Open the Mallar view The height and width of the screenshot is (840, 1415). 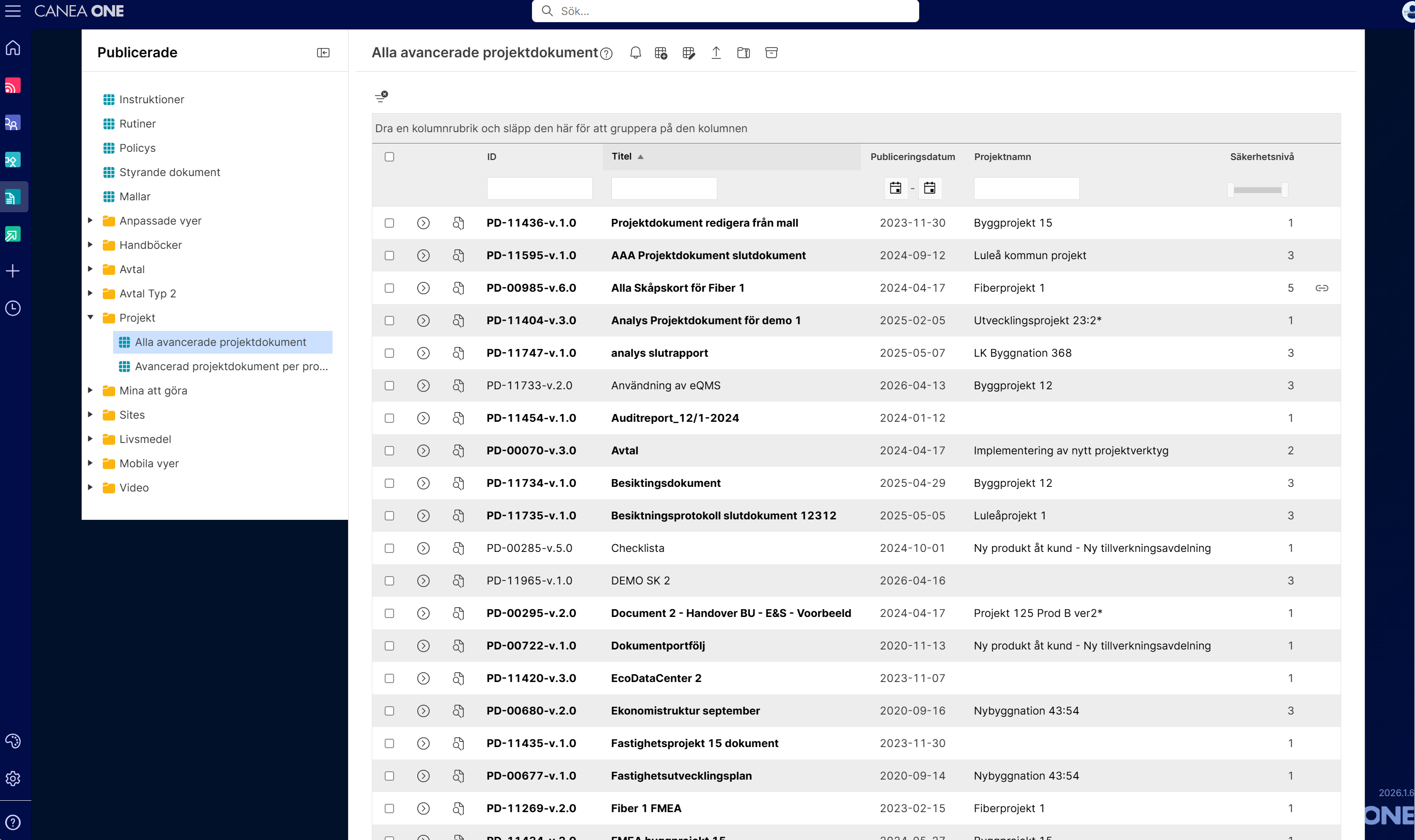point(135,196)
